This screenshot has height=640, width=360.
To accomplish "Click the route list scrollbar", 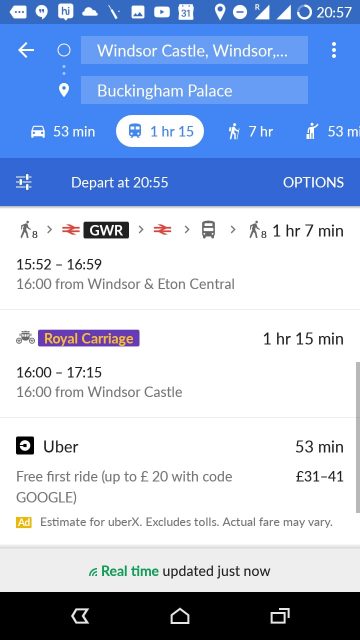I will pyautogui.click(x=358, y=437).
